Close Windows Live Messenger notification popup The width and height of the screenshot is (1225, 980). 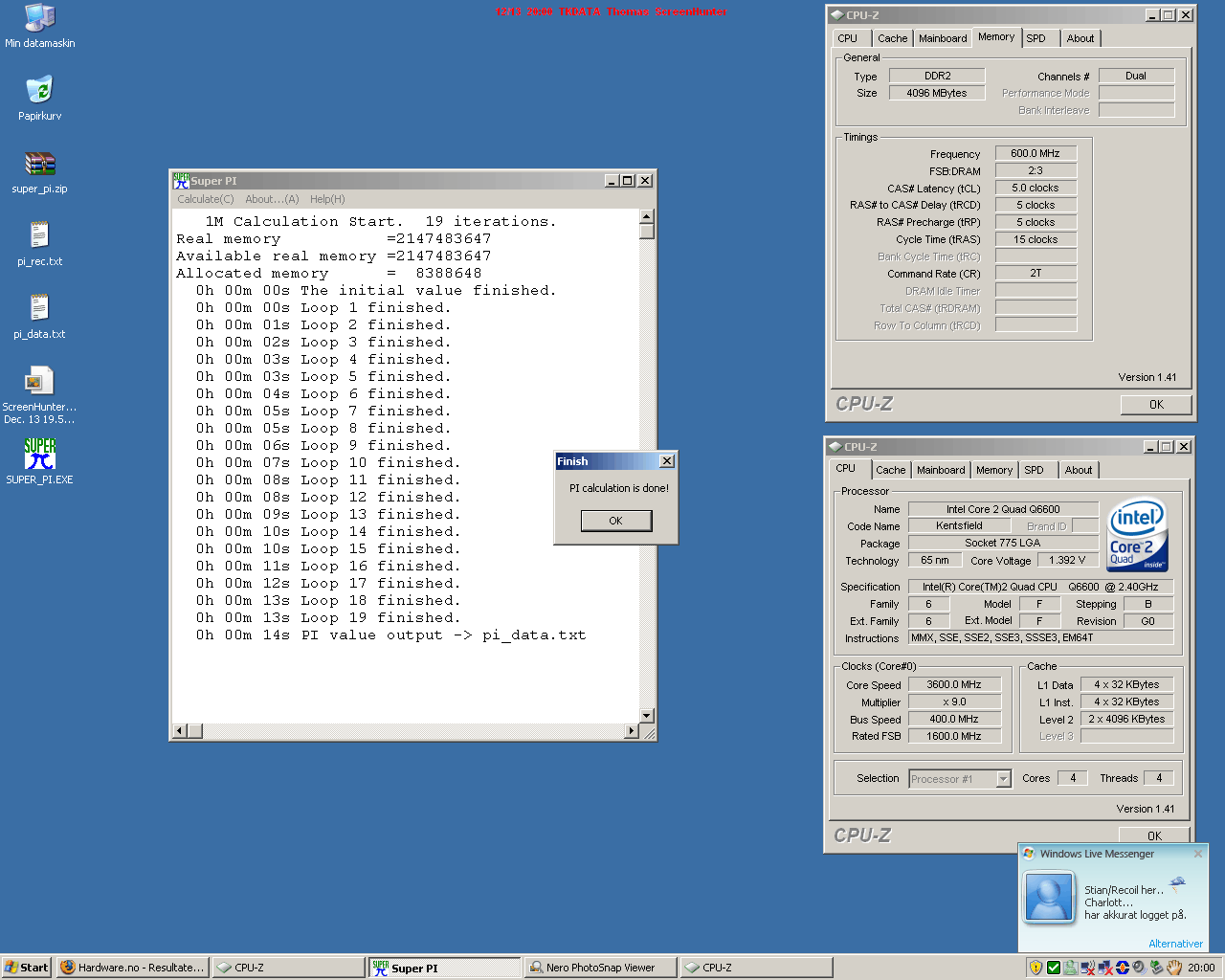pyautogui.click(x=1197, y=854)
